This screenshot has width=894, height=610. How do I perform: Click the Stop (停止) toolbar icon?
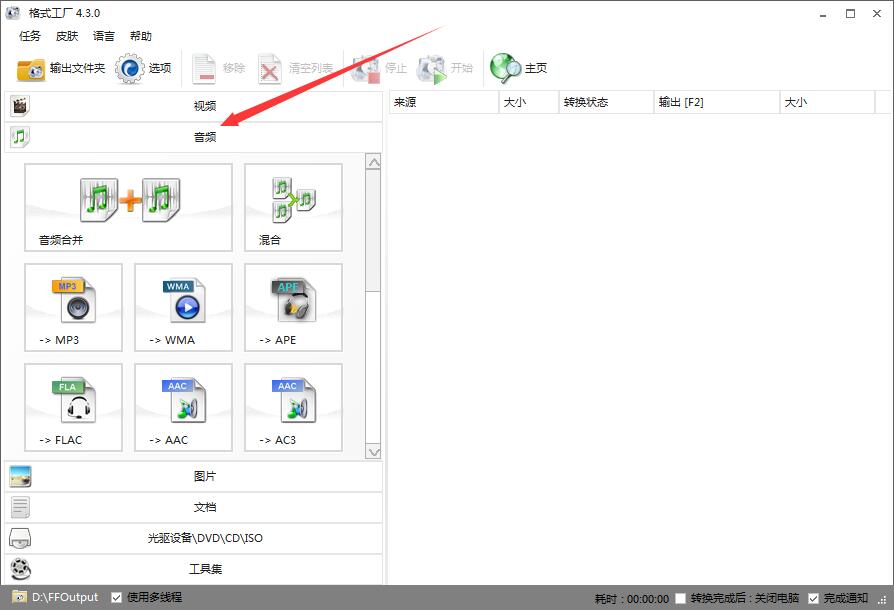(365, 69)
